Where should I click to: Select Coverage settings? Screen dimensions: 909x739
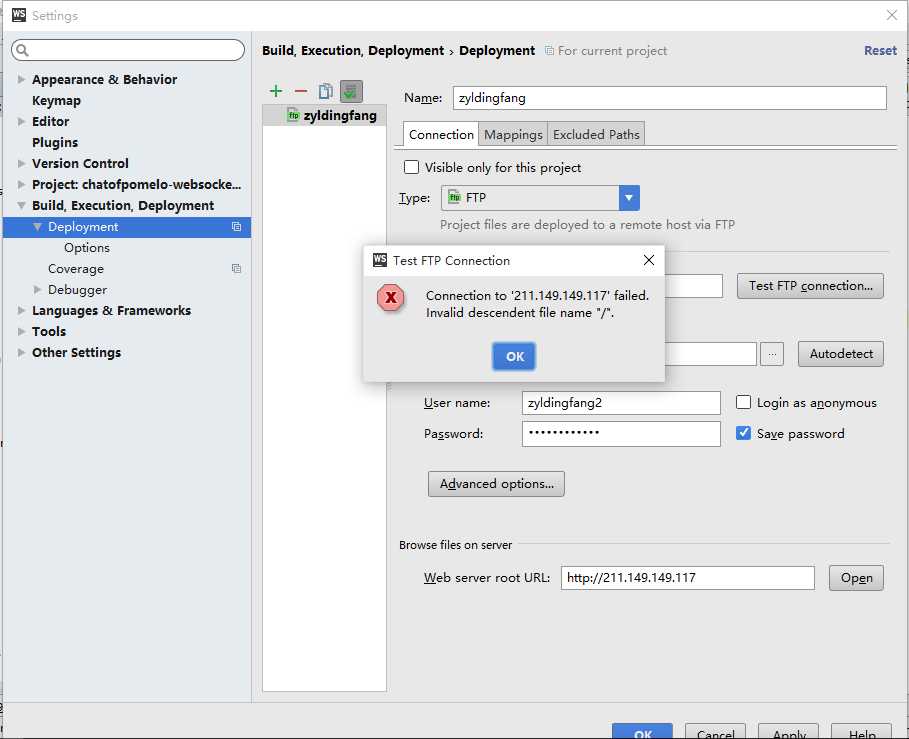point(76,268)
